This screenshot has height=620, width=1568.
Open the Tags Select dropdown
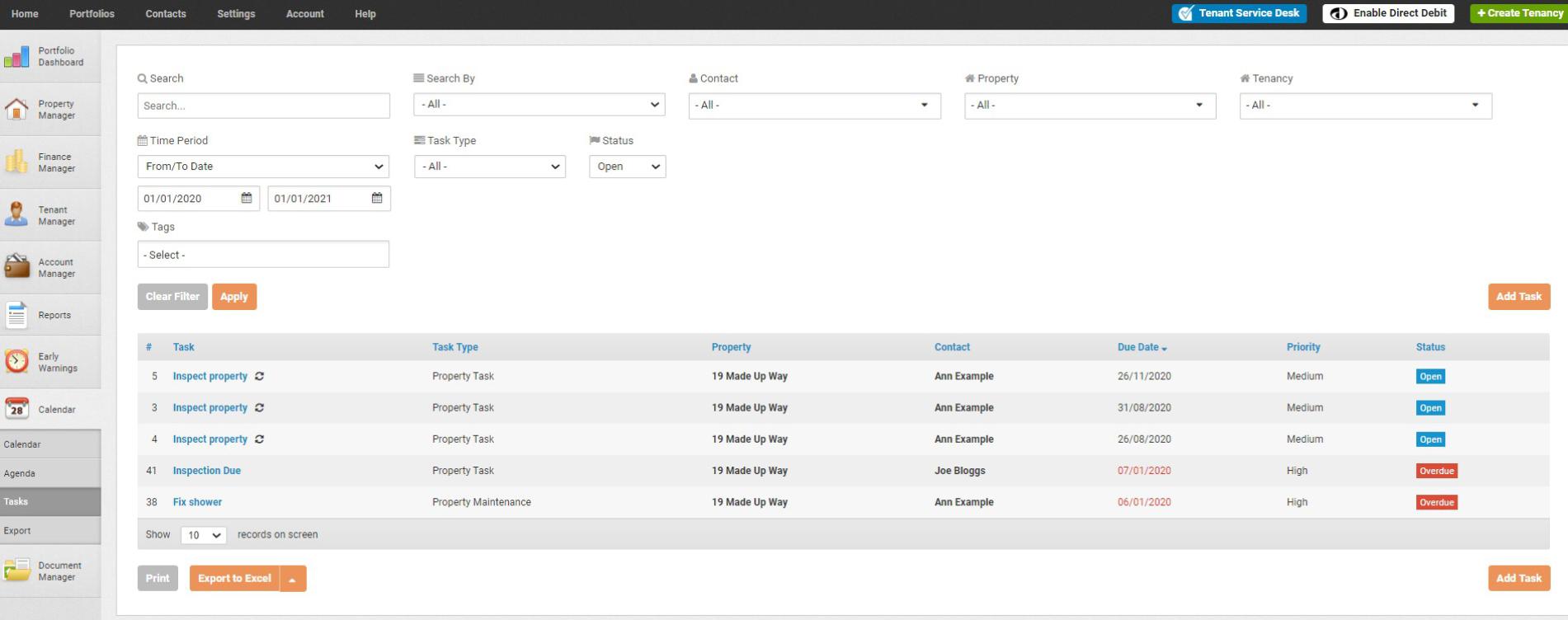tap(263, 255)
